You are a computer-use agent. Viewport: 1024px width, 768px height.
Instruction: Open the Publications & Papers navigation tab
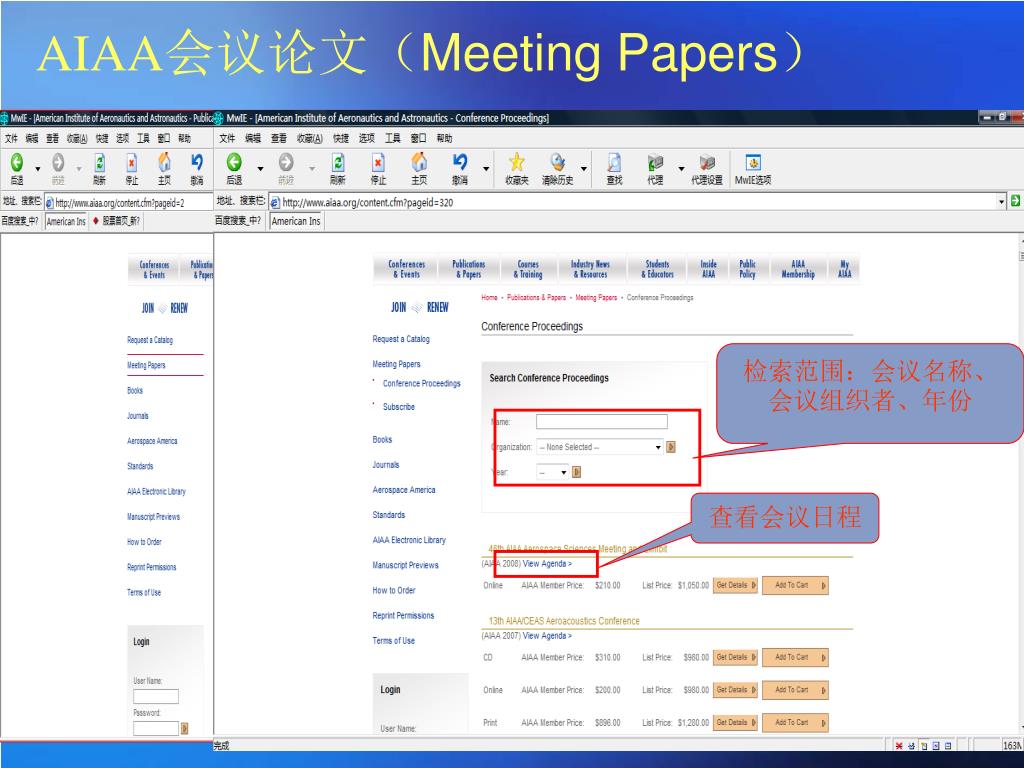tap(469, 269)
